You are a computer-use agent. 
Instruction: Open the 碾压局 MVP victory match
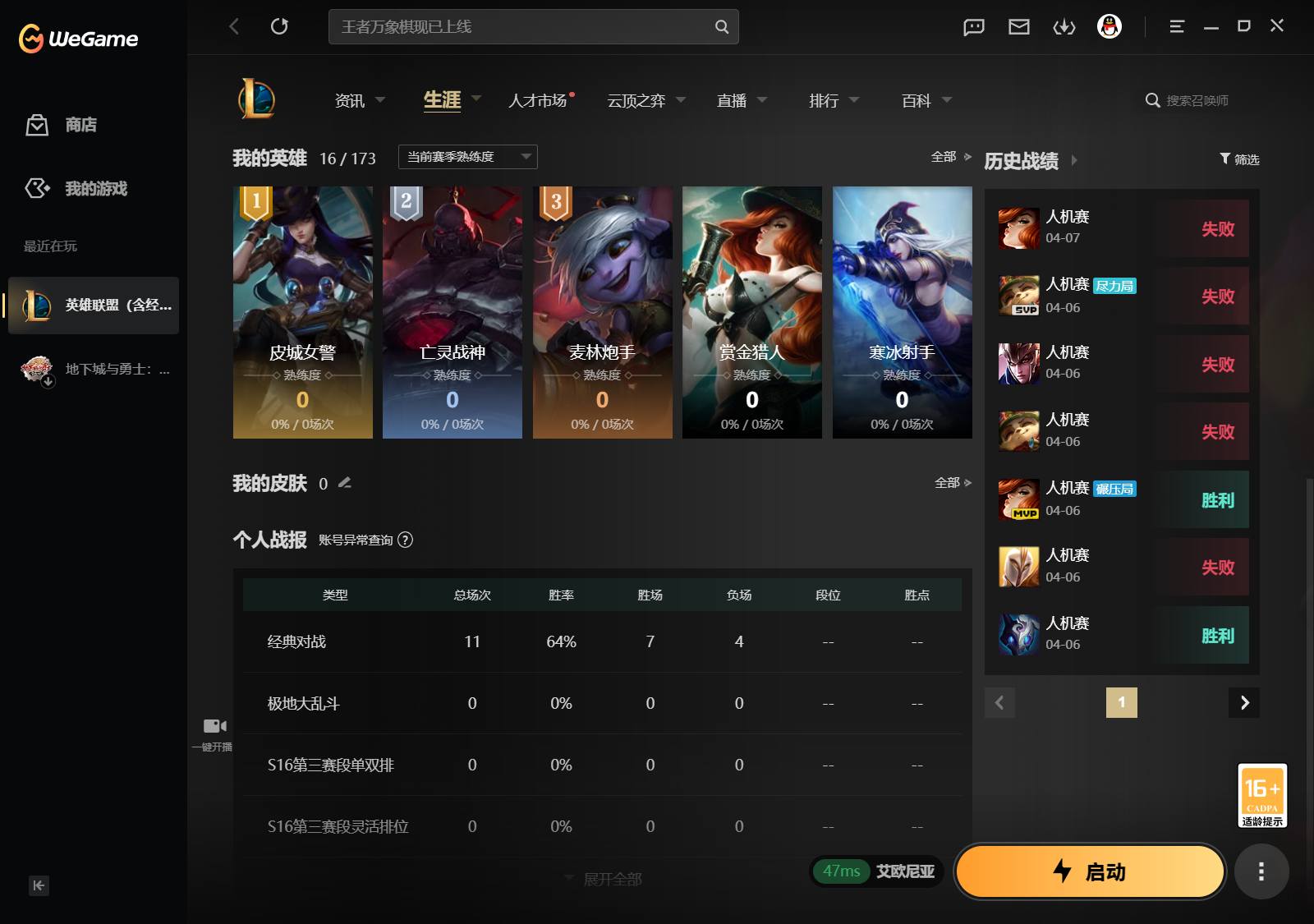point(1123,499)
